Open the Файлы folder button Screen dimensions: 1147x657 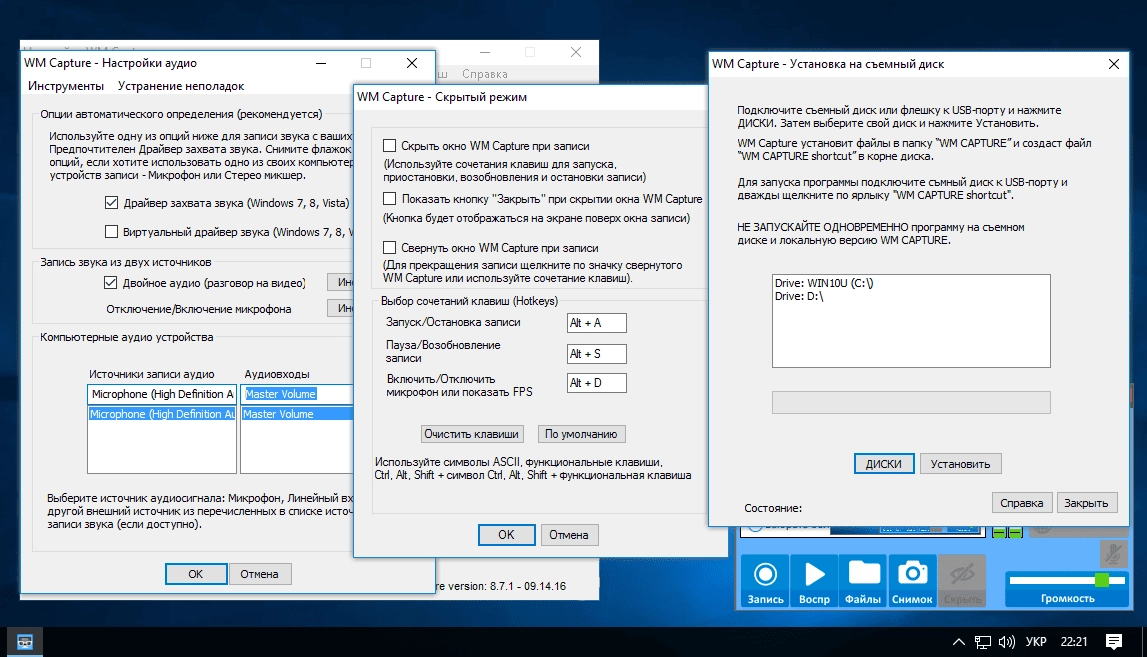(x=863, y=582)
